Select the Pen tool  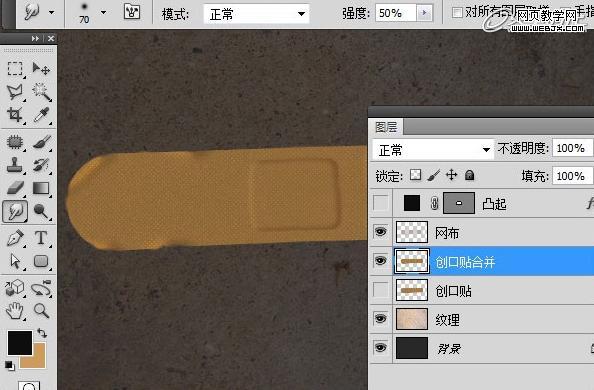15,238
